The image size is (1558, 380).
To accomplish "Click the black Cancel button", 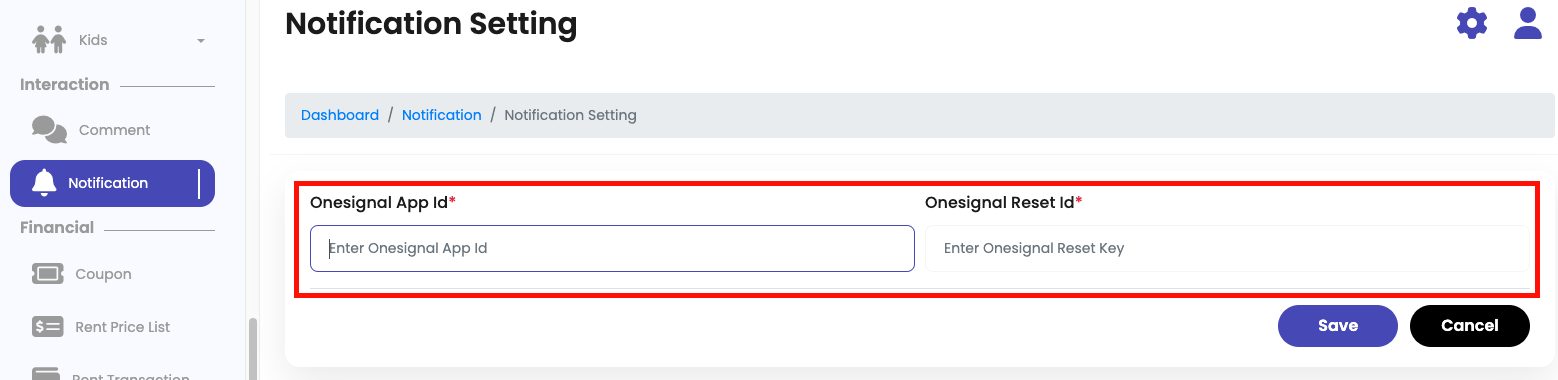I will point(1470,326).
